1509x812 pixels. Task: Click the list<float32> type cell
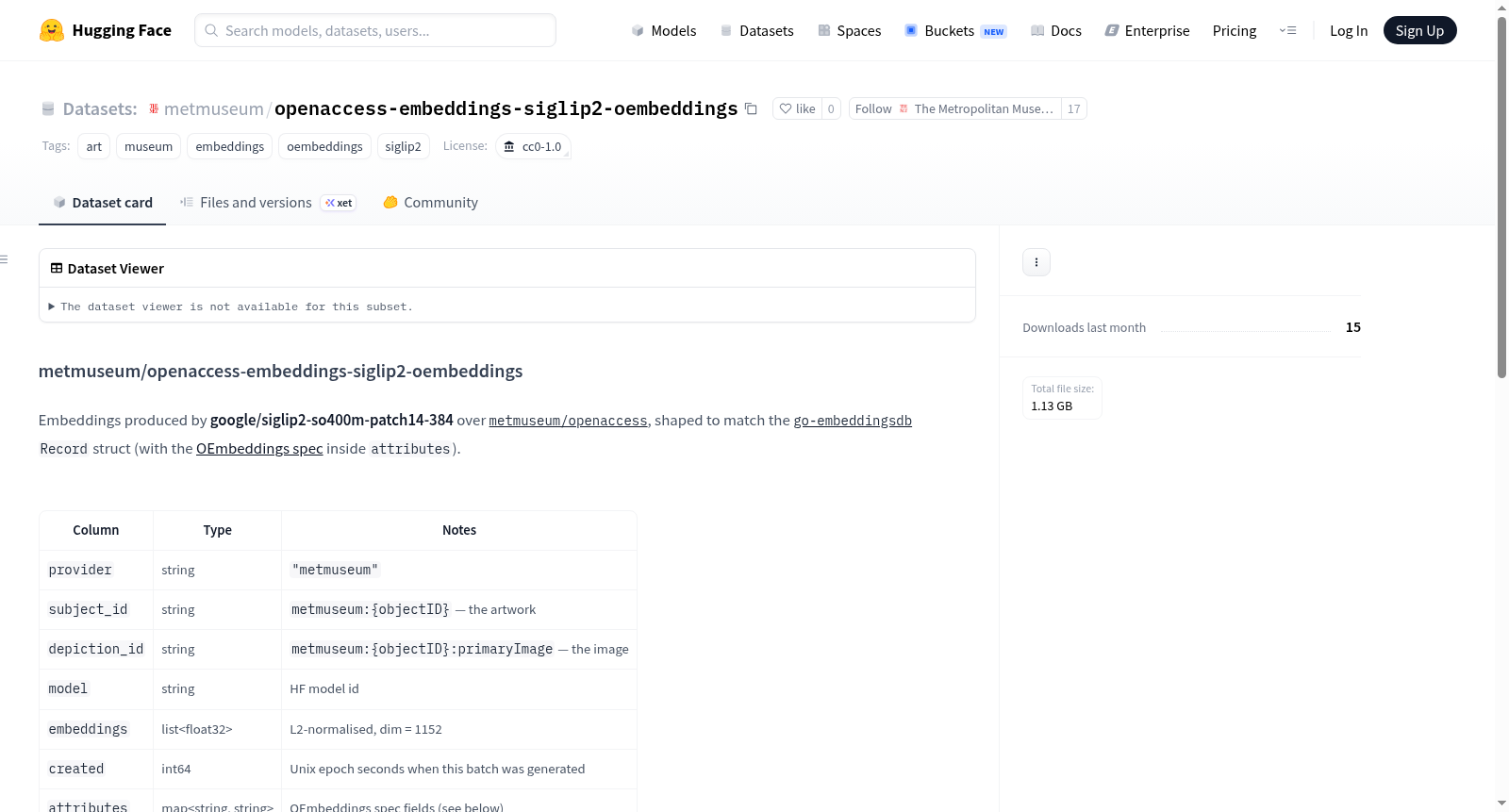pyautogui.click(x=218, y=730)
